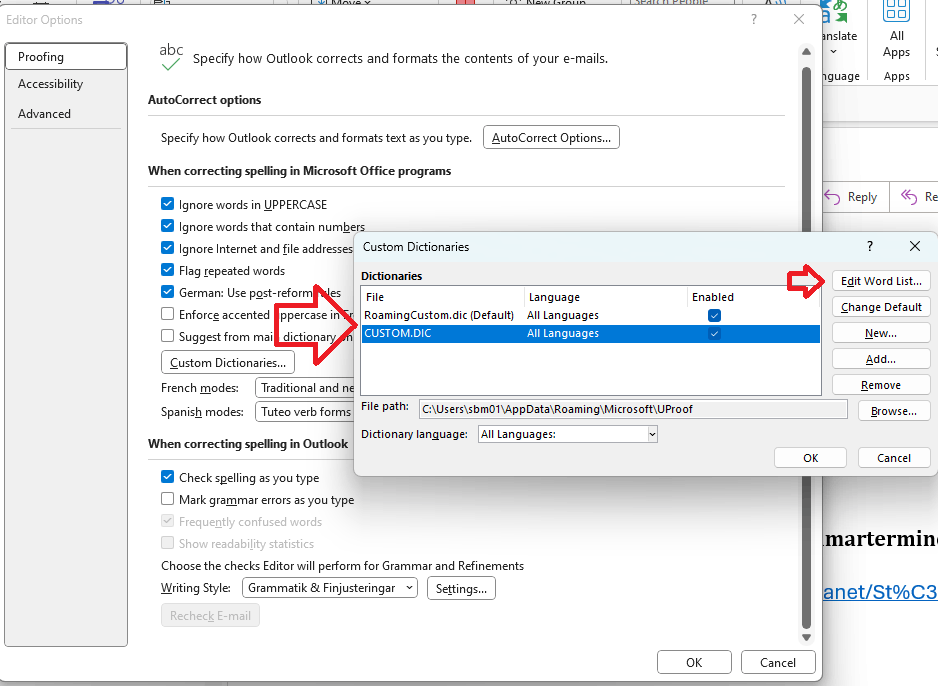The height and width of the screenshot is (686, 938).
Task: Expand the Translate dropdown chevron
Action: (833, 51)
